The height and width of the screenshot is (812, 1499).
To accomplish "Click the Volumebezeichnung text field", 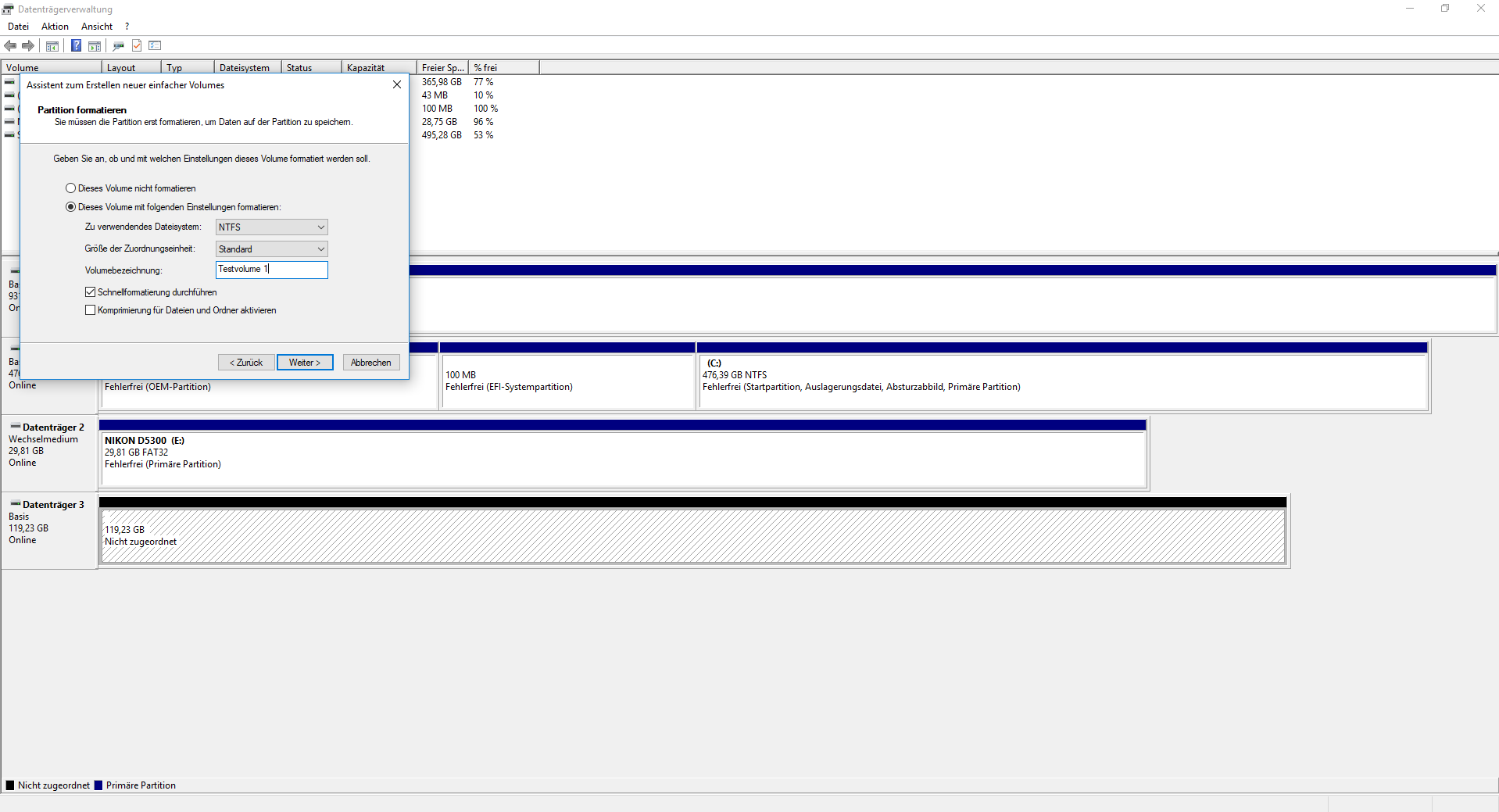I will 271,270.
